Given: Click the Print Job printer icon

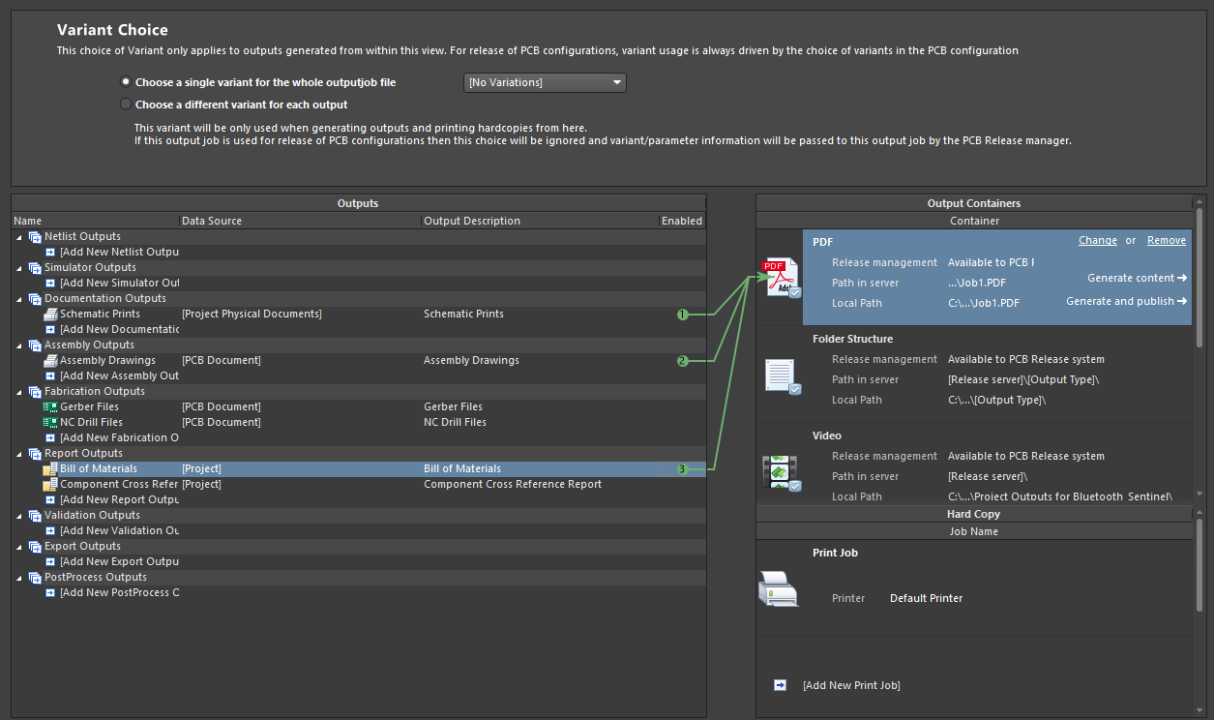Looking at the screenshot, I should coord(779,590).
